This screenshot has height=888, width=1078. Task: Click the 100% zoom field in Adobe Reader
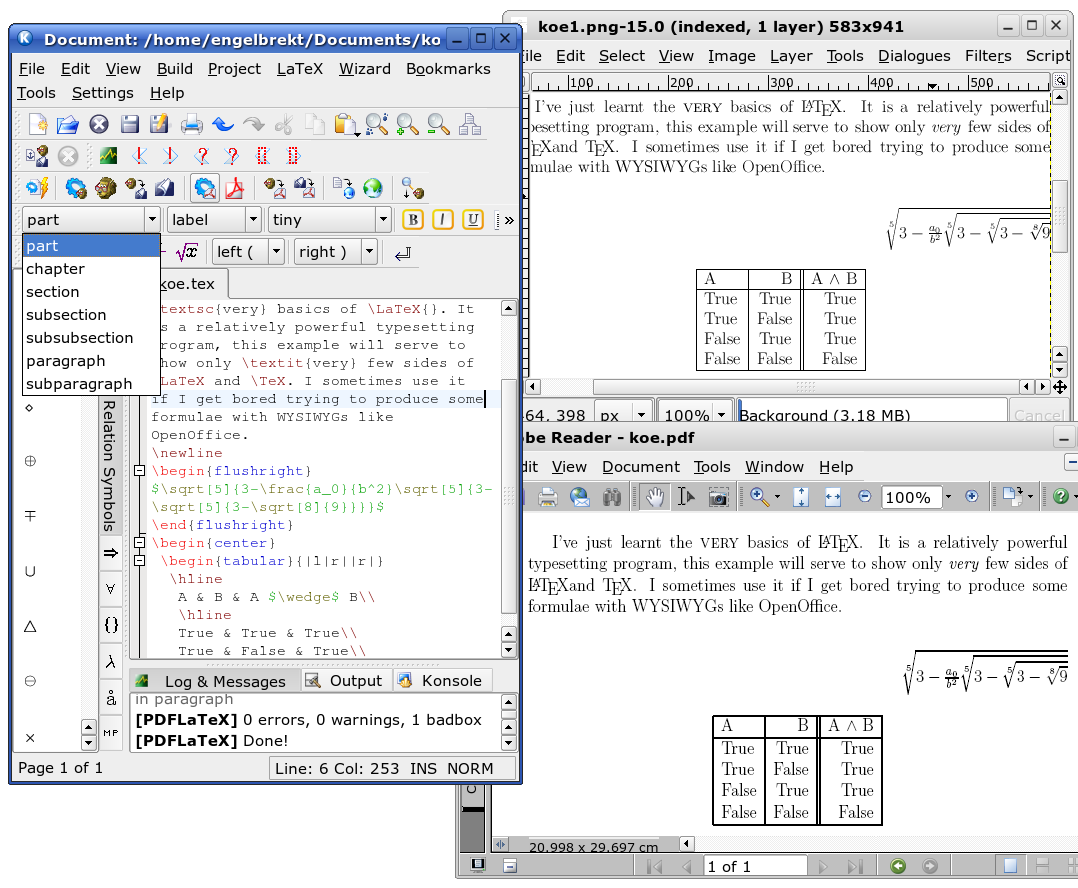click(911, 496)
